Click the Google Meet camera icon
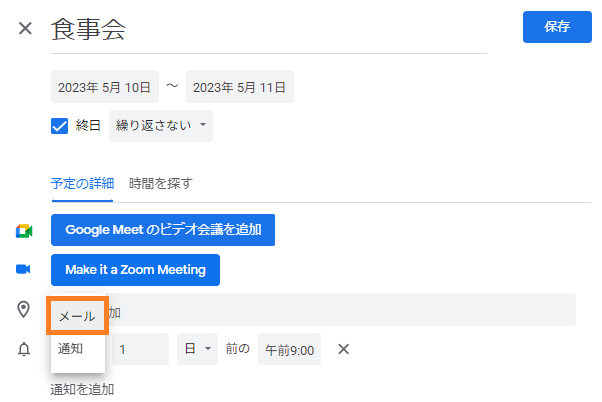The image size is (602, 402). click(24, 231)
